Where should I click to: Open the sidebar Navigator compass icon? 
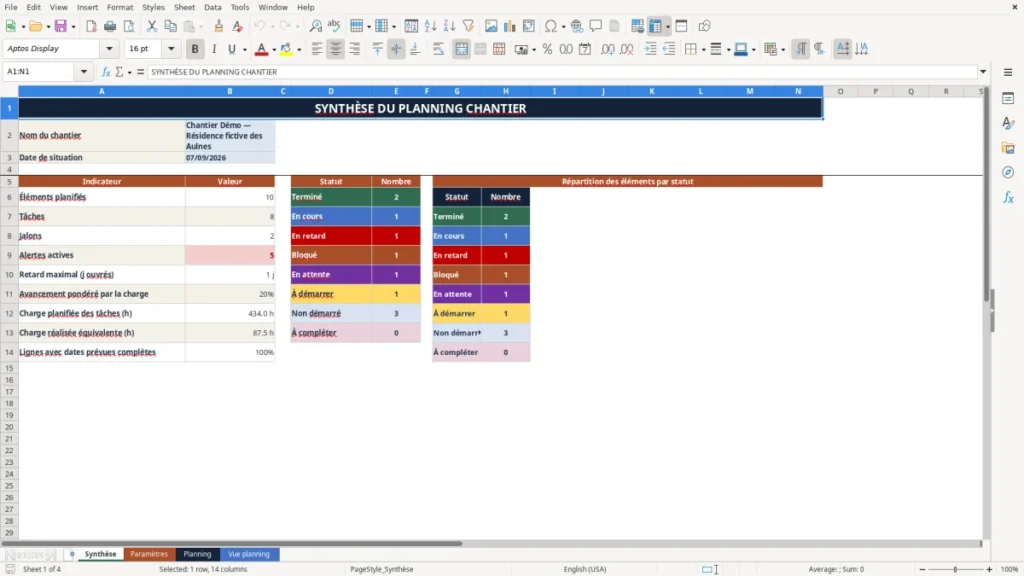tap(1008, 172)
